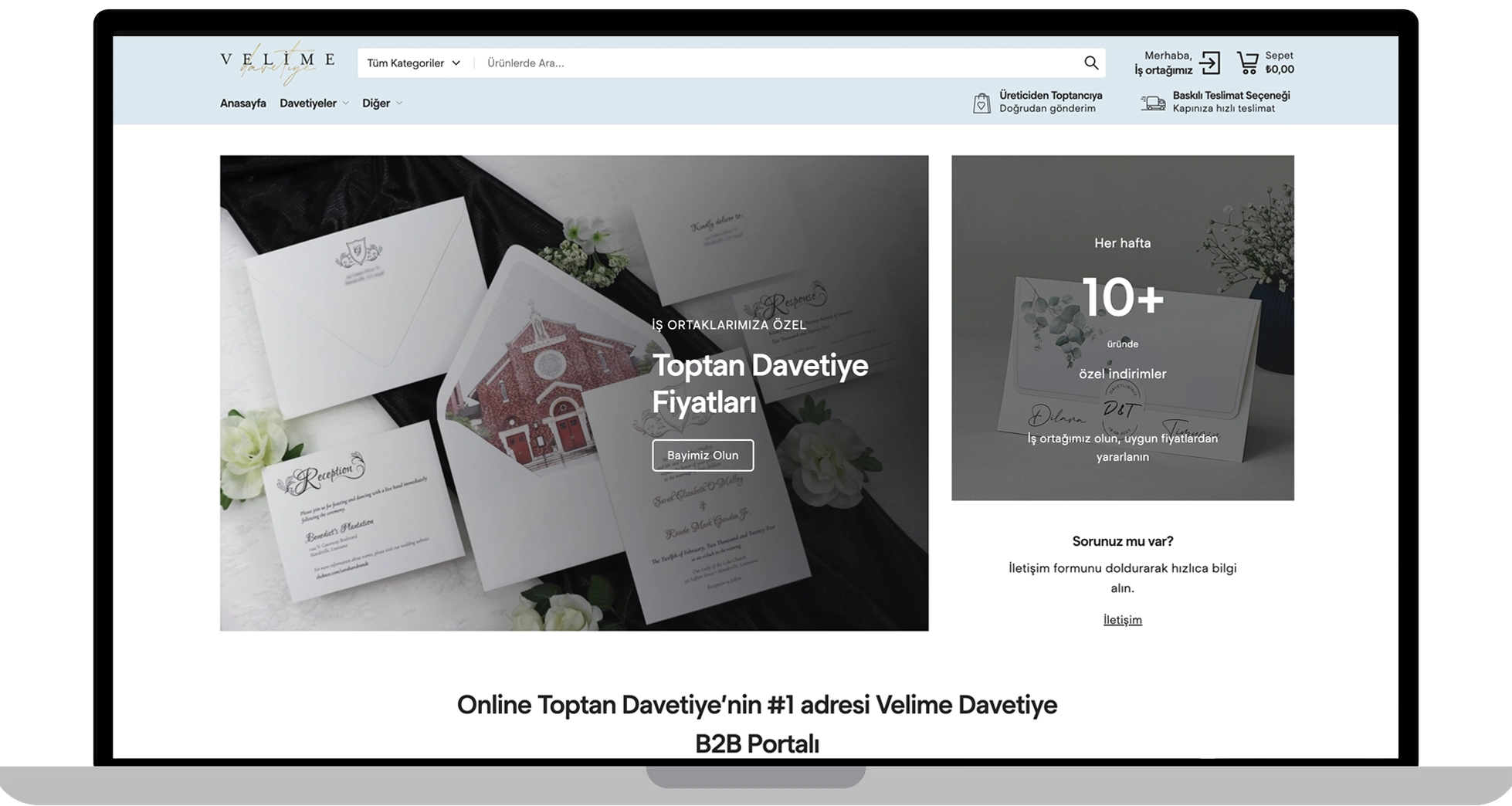Focus the Ürünlerde Ara search field

point(772,63)
